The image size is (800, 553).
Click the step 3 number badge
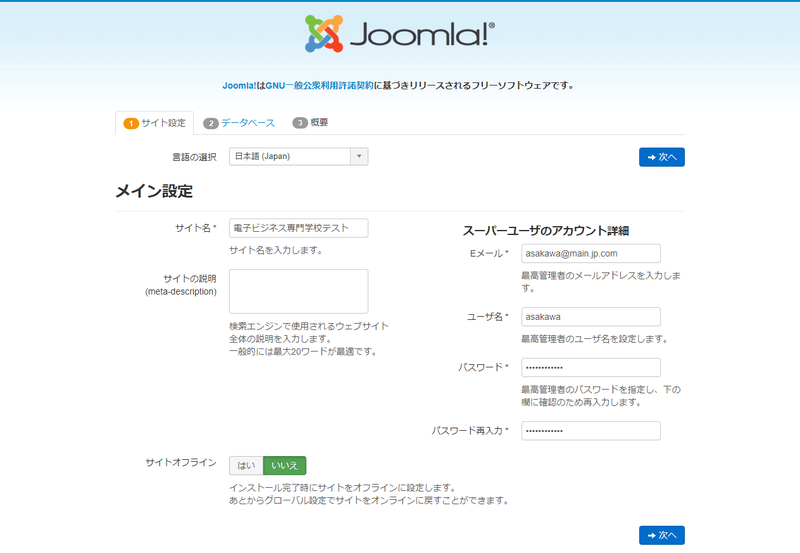pos(300,123)
